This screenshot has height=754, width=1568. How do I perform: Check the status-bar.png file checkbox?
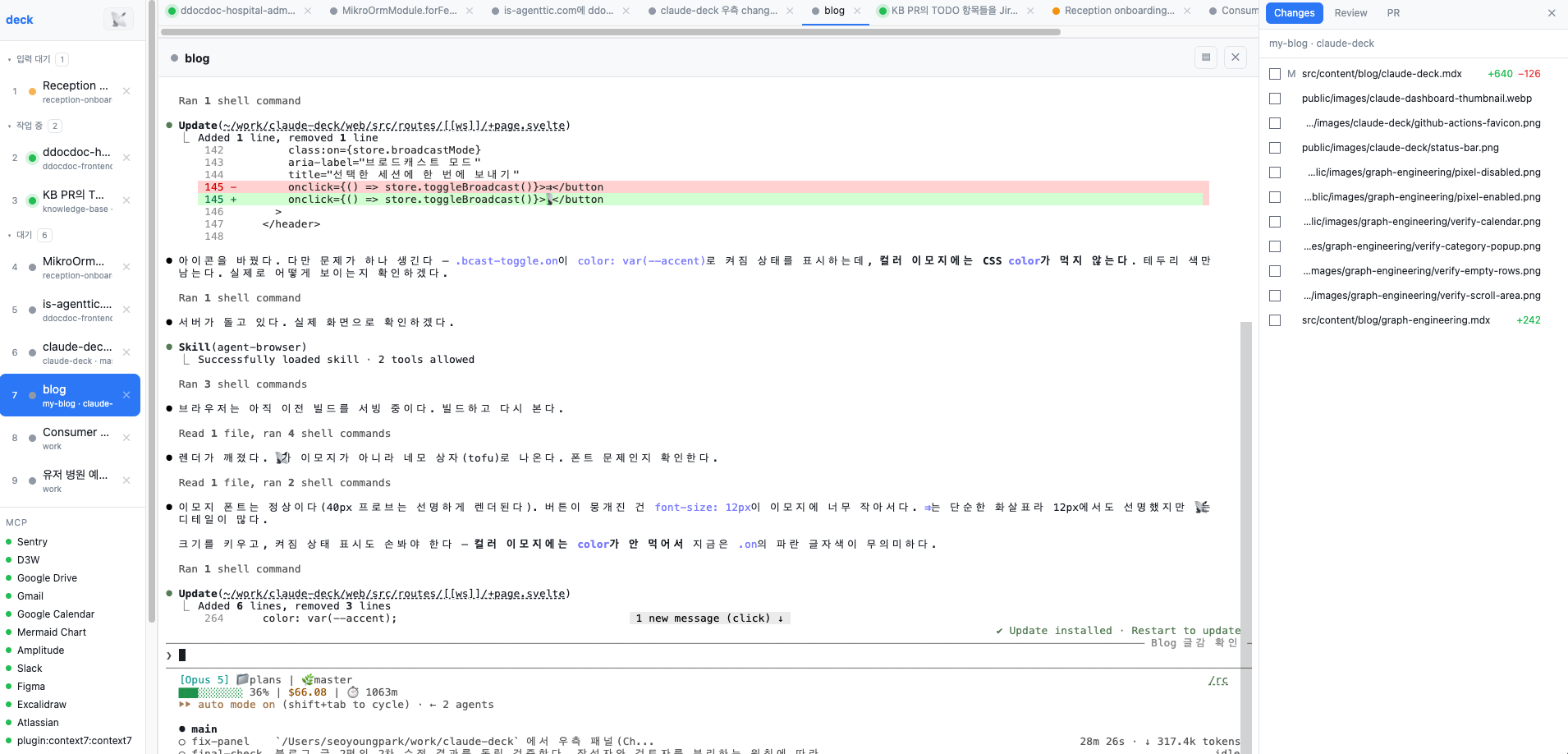coord(1275,148)
